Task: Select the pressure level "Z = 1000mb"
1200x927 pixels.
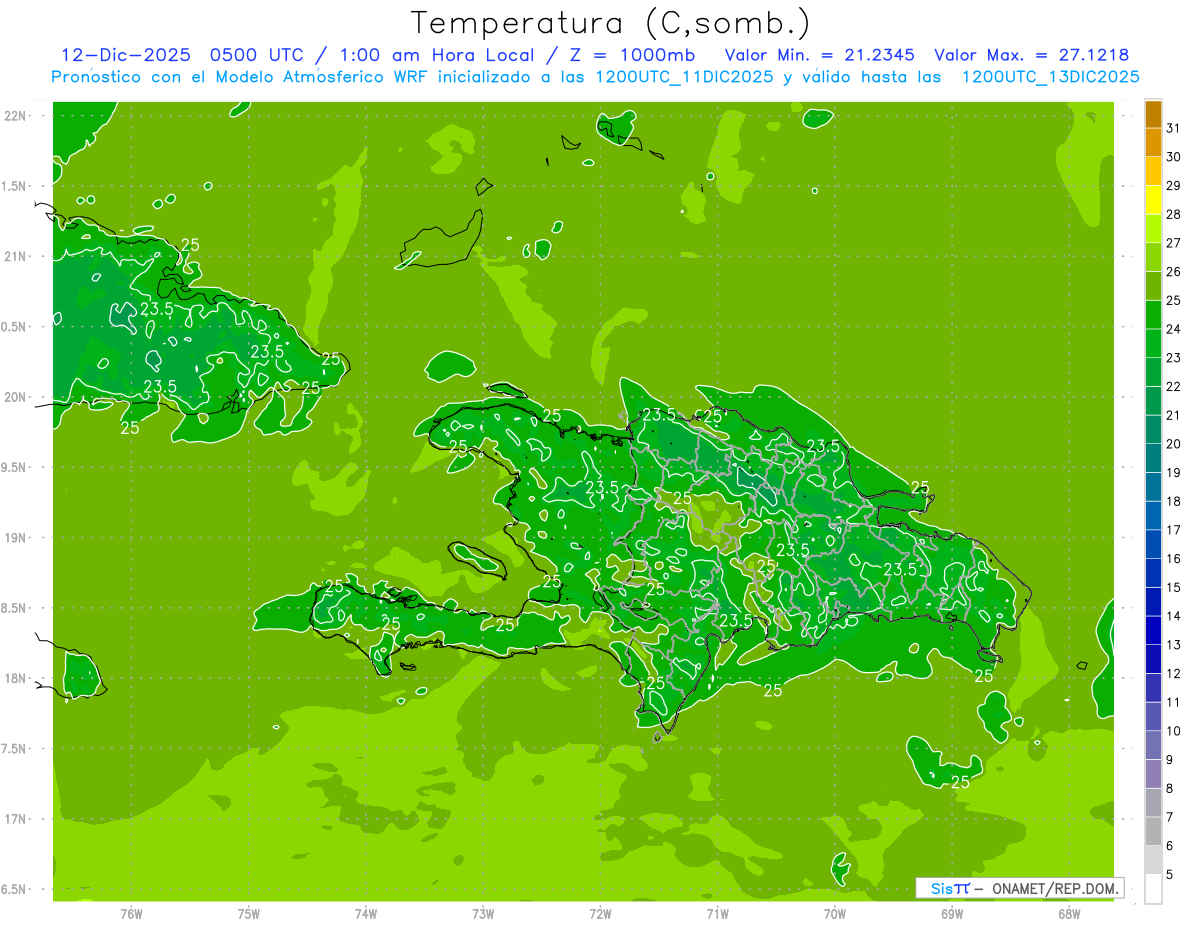Action: [x=631, y=55]
